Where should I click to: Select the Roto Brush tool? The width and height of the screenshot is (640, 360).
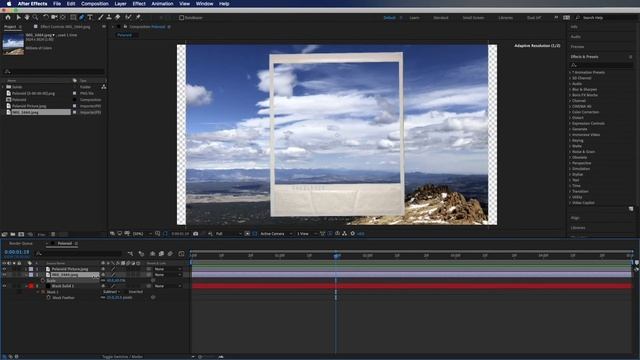click(x=128, y=18)
